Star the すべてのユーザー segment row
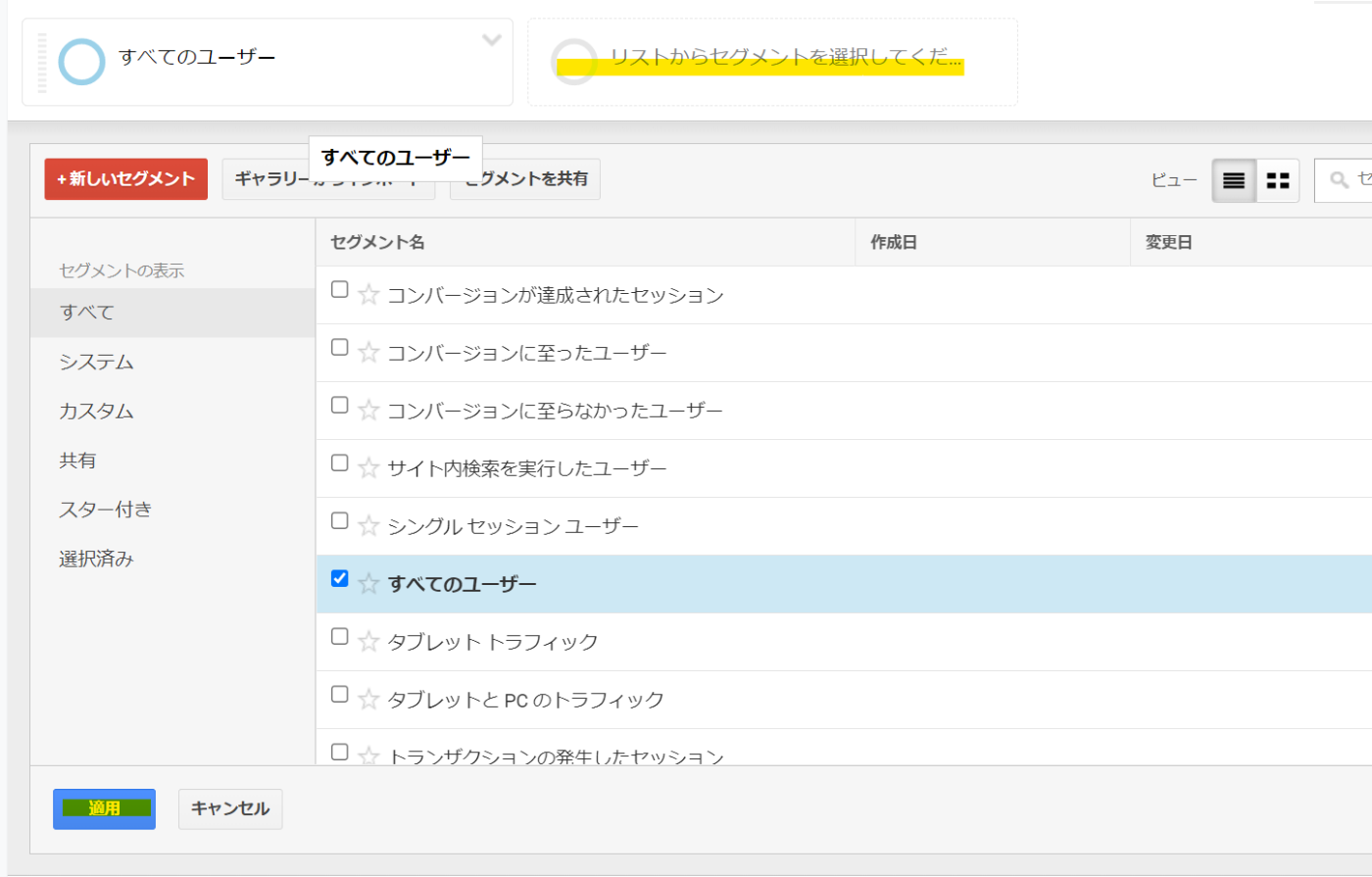Viewport: 1372px width, 877px height. (x=368, y=583)
